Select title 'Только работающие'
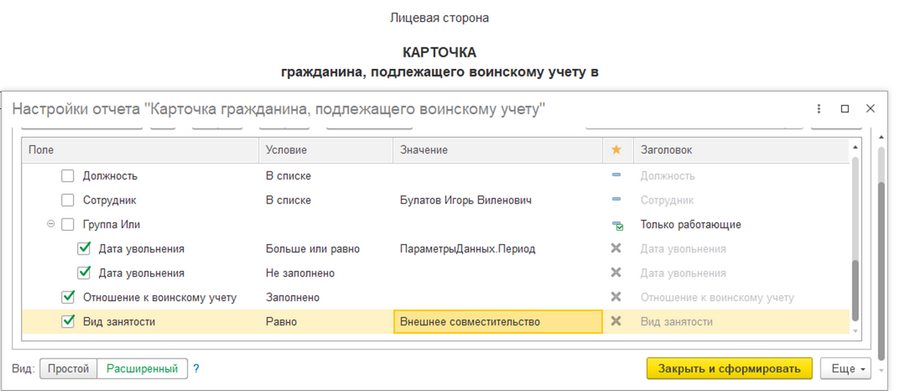 point(690,224)
